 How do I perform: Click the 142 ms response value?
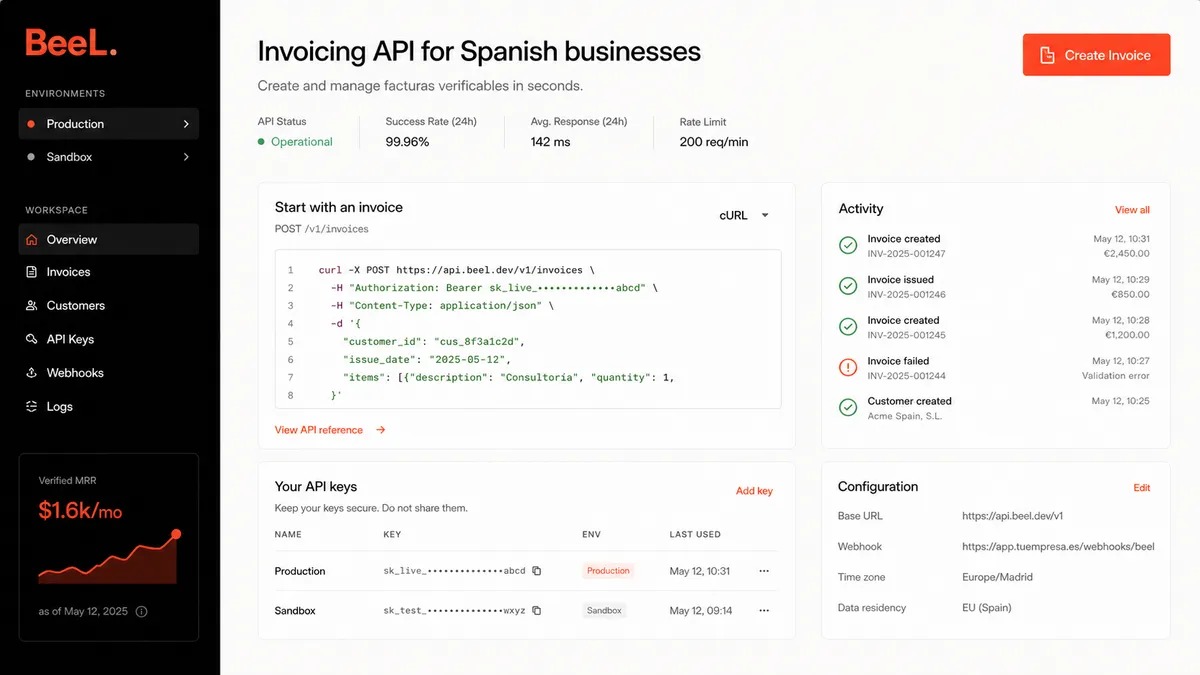[x=550, y=142]
